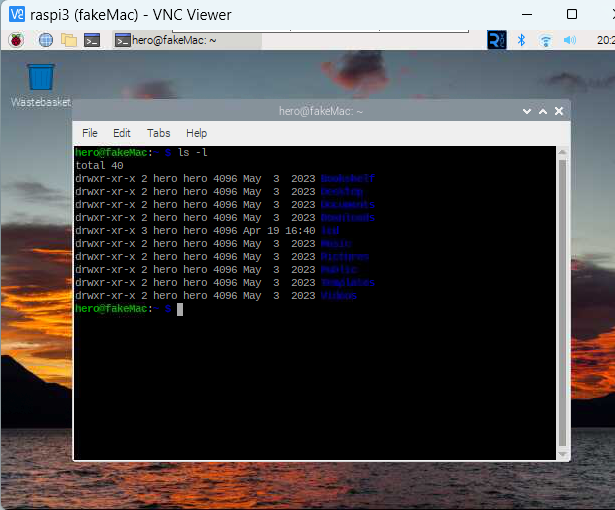Click the RealVNC server tray icon
615x510 pixels.
coord(496,40)
